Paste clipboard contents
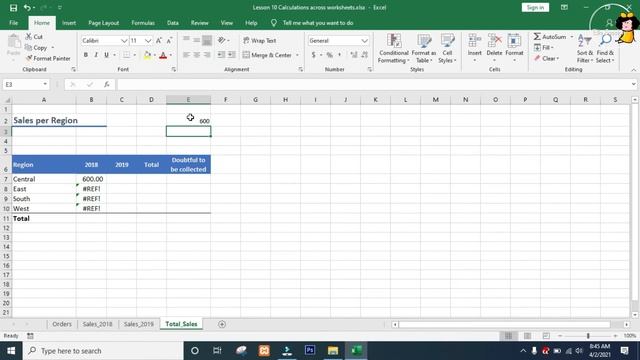 (13, 45)
